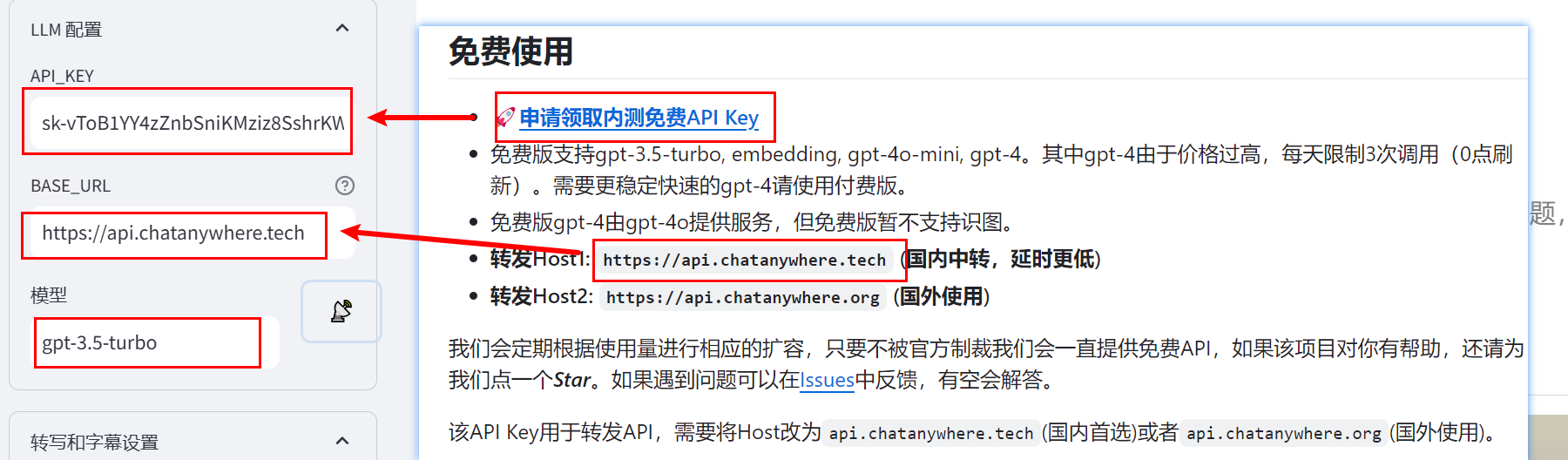Collapse the LLM 配置 section chevron
Screen dimensions: 1568x460
[342, 29]
